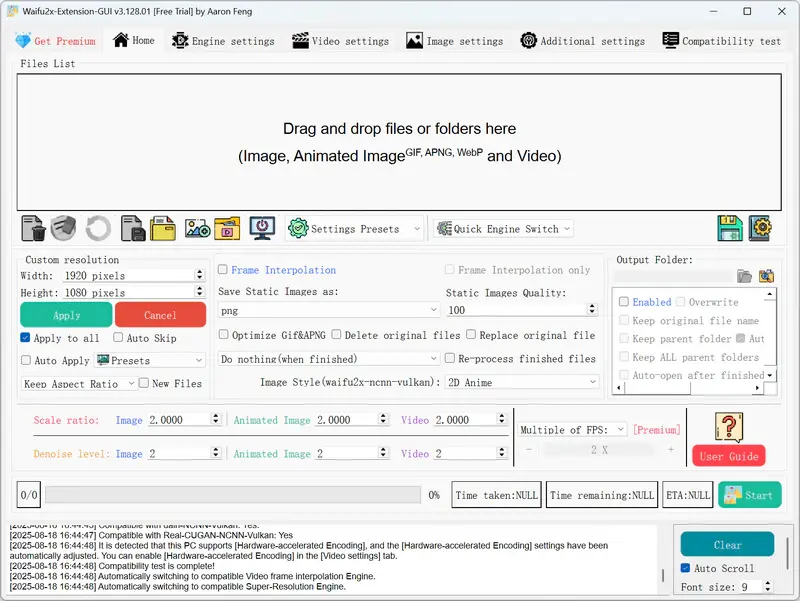Uncheck the Apply to all checkbox
Screen dimensions: 800x601
(x=26, y=338)
